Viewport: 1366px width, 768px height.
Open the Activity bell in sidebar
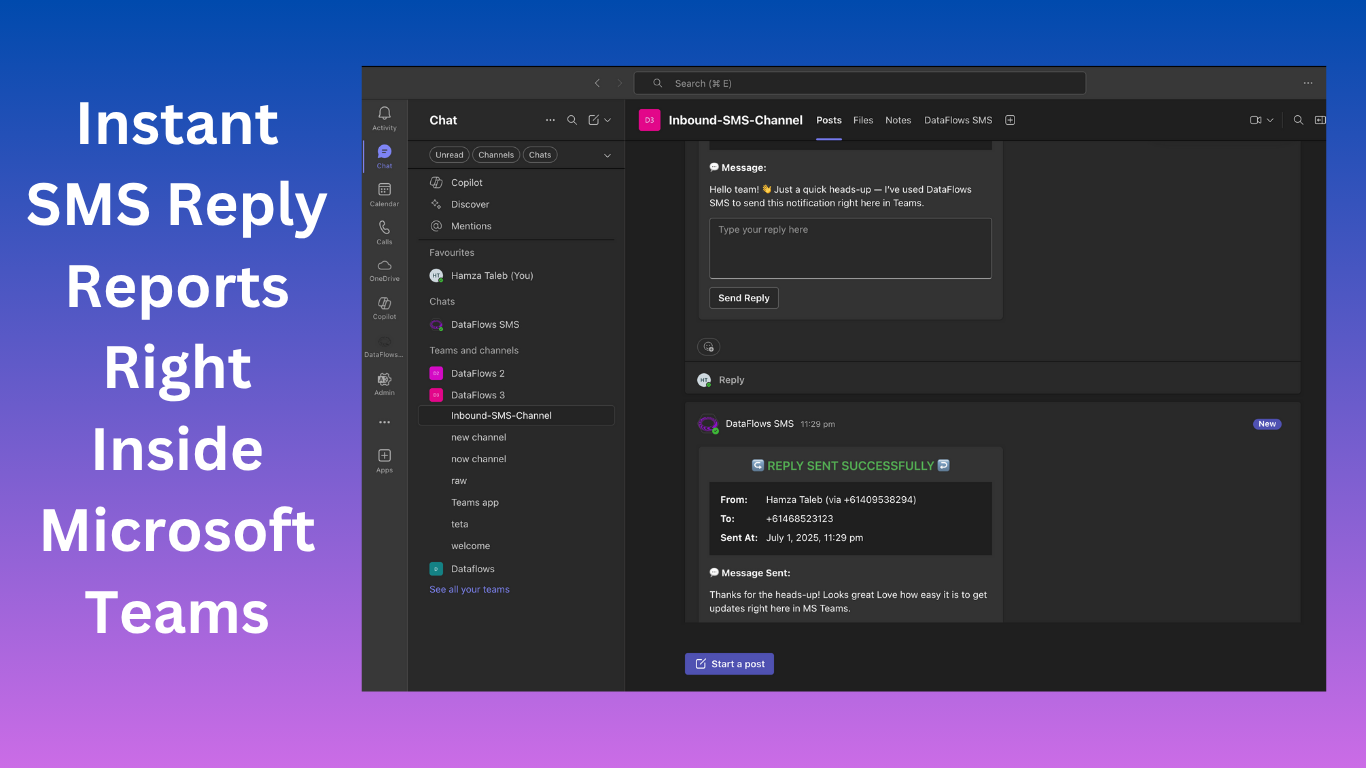(x=384, y=117)
